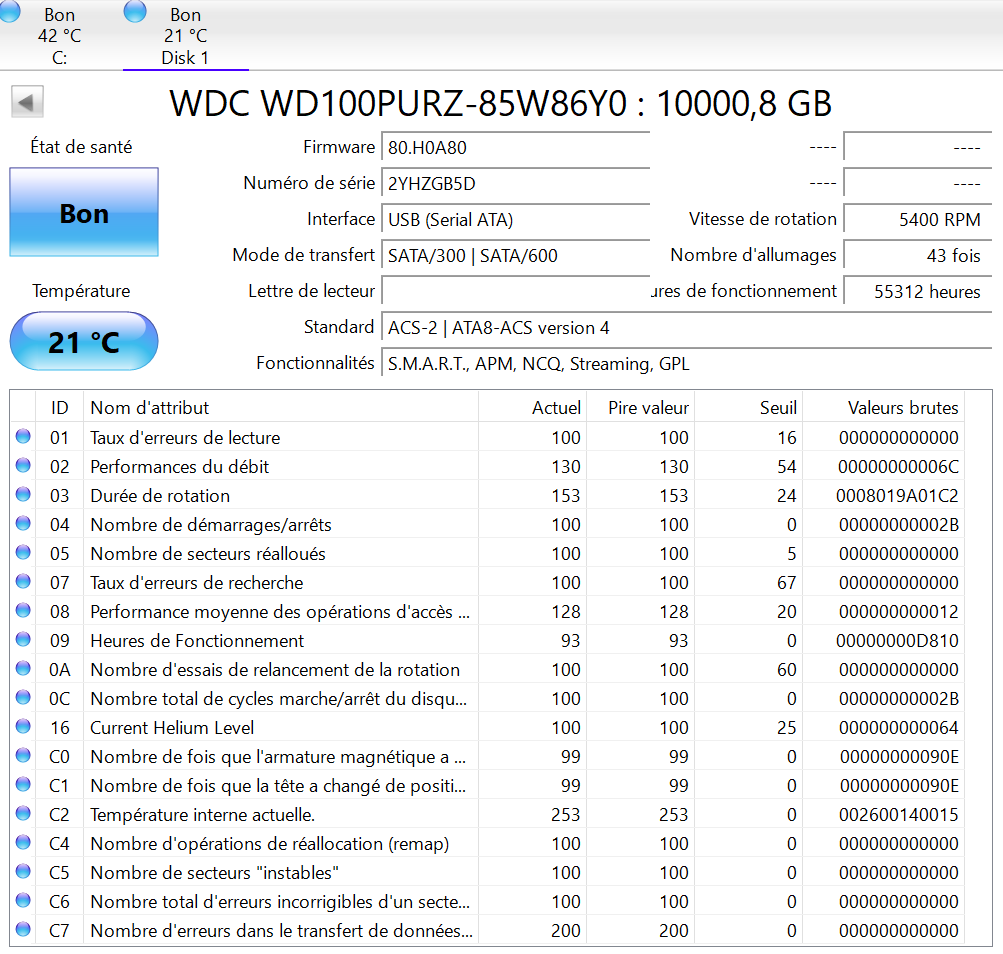Viewport: 1003px width, 954px height.
Task: Click the Seuil column header
Action: coord(748,408)
